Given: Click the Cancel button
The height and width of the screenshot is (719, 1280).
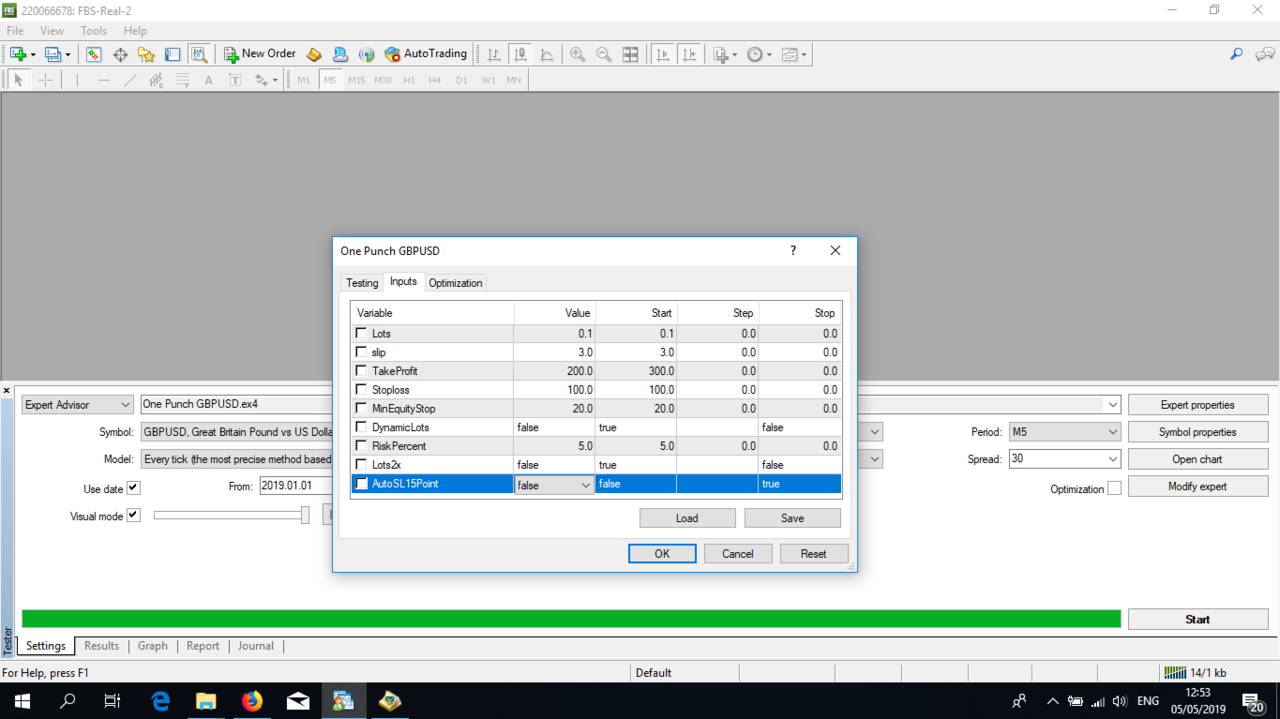Looking at the screenshot, I should (x=738, y=554).
